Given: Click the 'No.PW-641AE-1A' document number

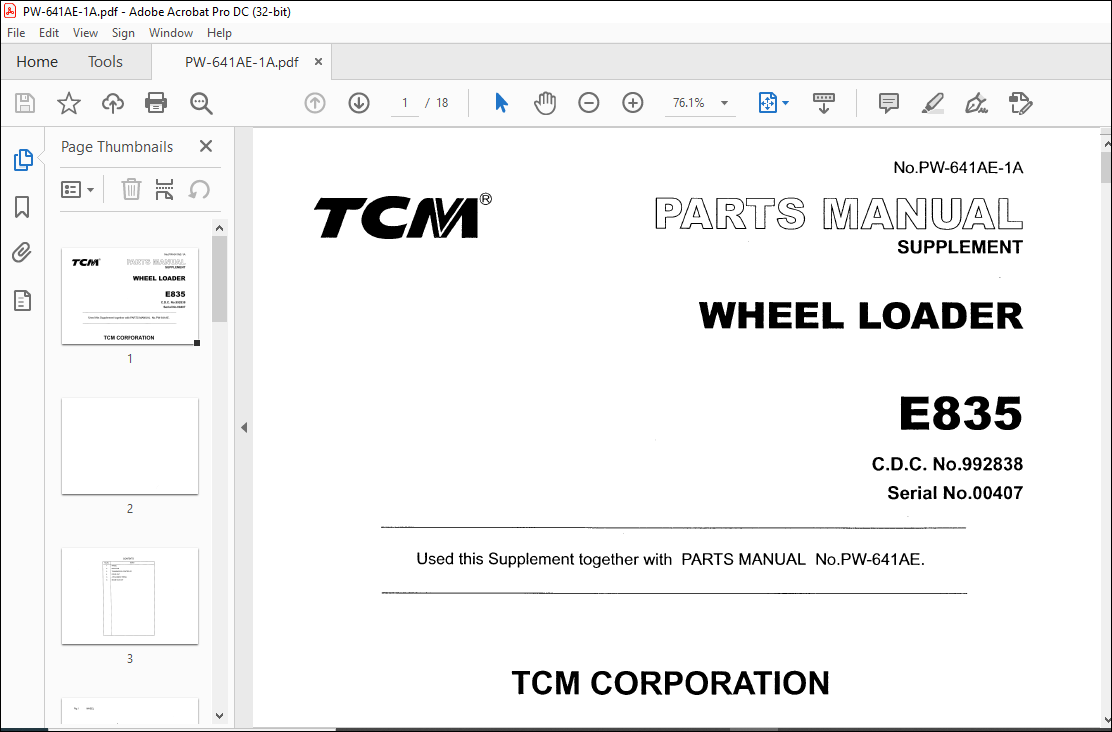Looking at the screenshot, I should point(957,167).
